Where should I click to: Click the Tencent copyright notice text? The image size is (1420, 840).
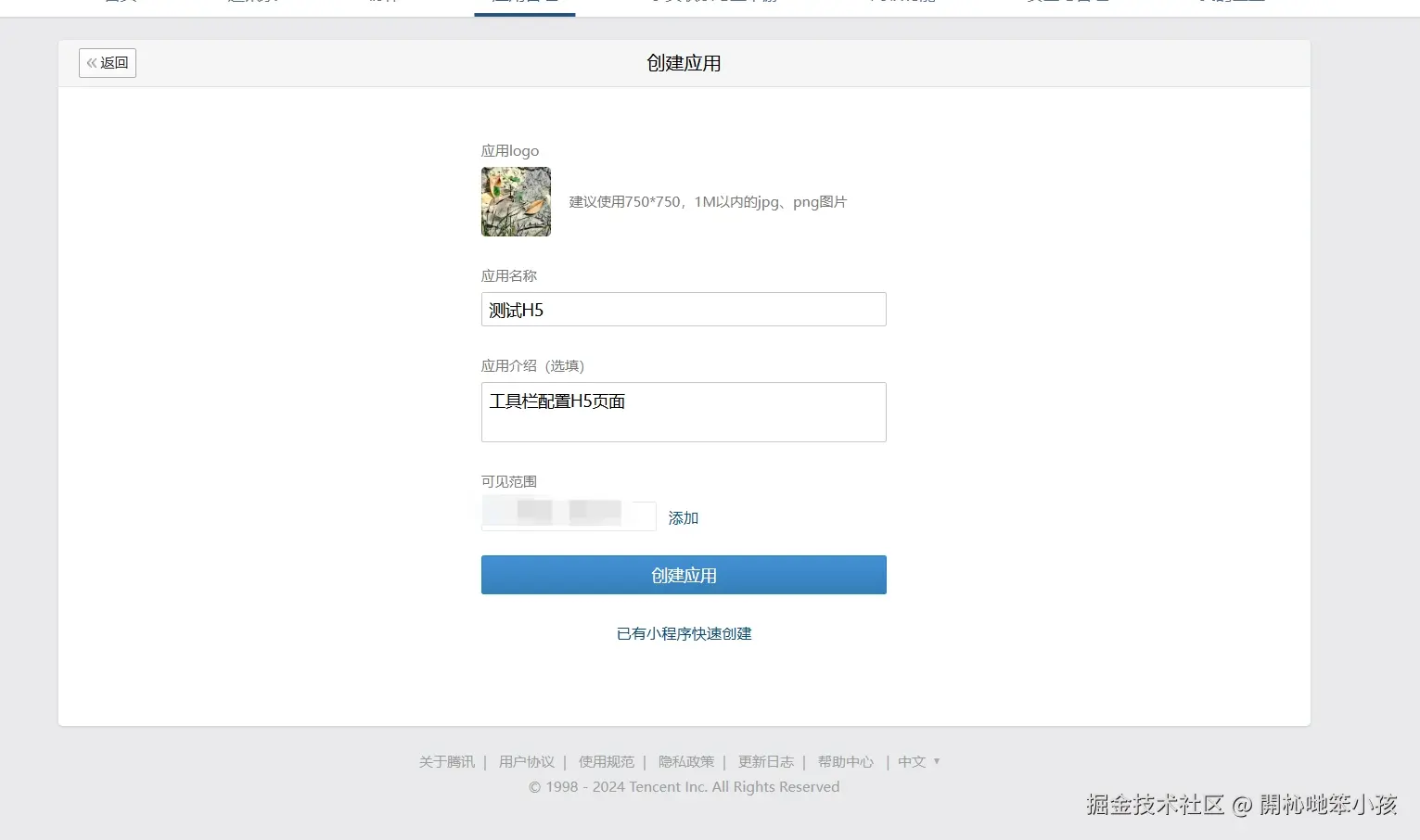click(684, 786)
